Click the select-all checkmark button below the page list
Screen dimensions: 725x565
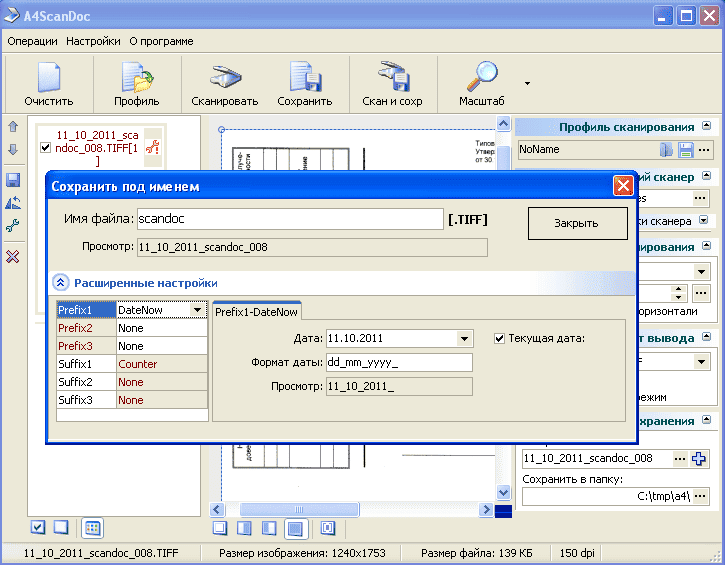tap(38, 527)
